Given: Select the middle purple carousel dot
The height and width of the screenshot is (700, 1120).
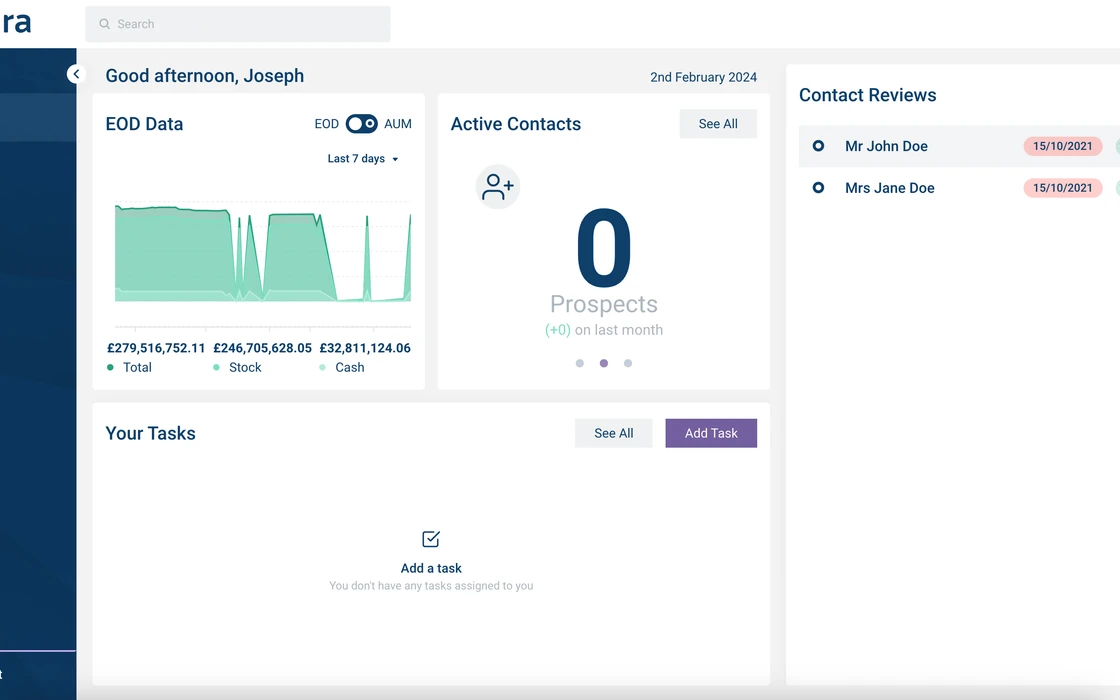Looking at the screenshot, I should (x=604, y=364).
